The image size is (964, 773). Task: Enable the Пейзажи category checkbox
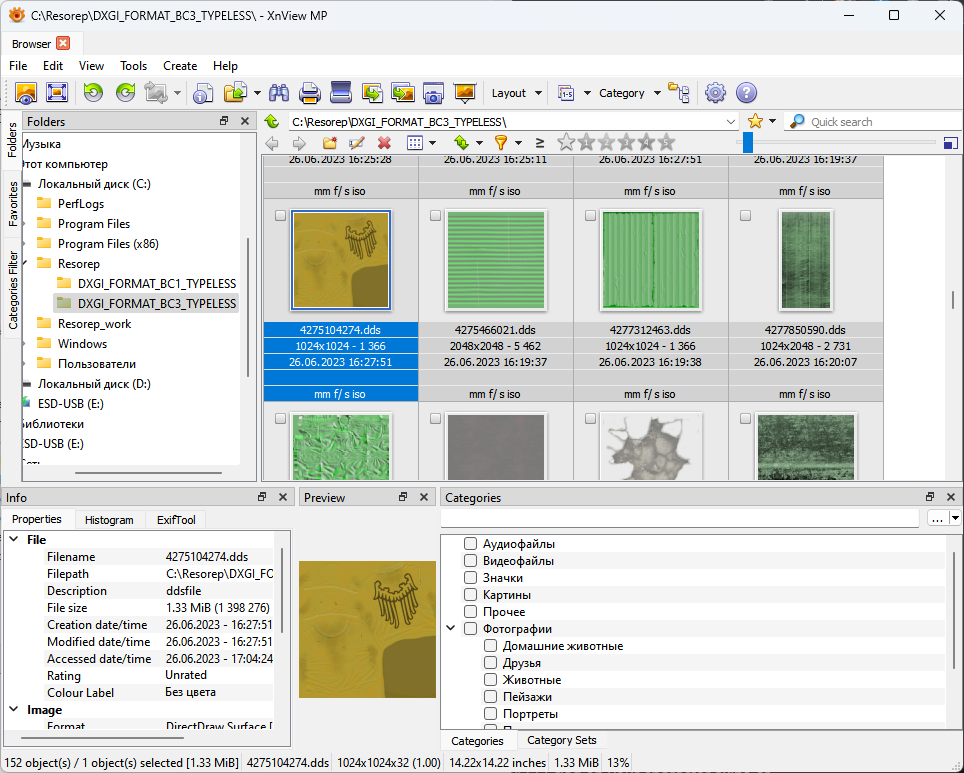click(x=490, y=697)
